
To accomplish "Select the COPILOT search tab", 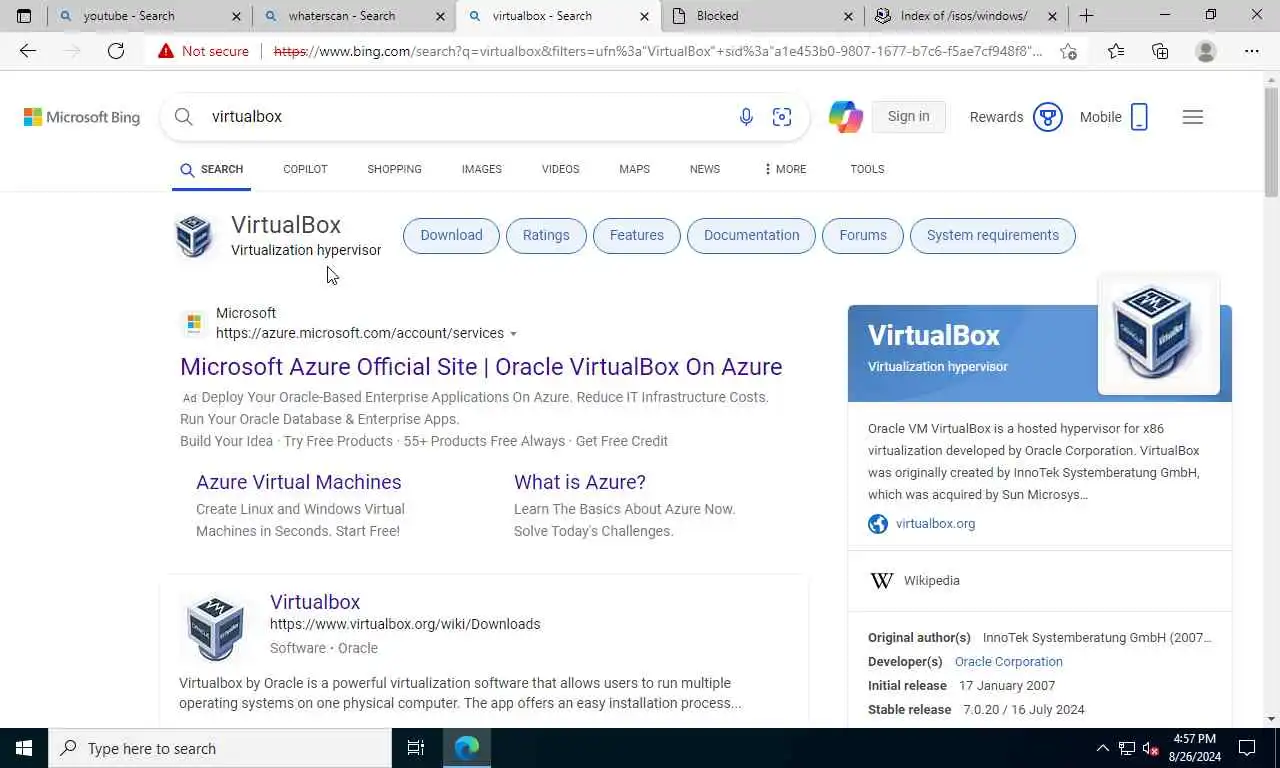I will click(x=305, y=169).
